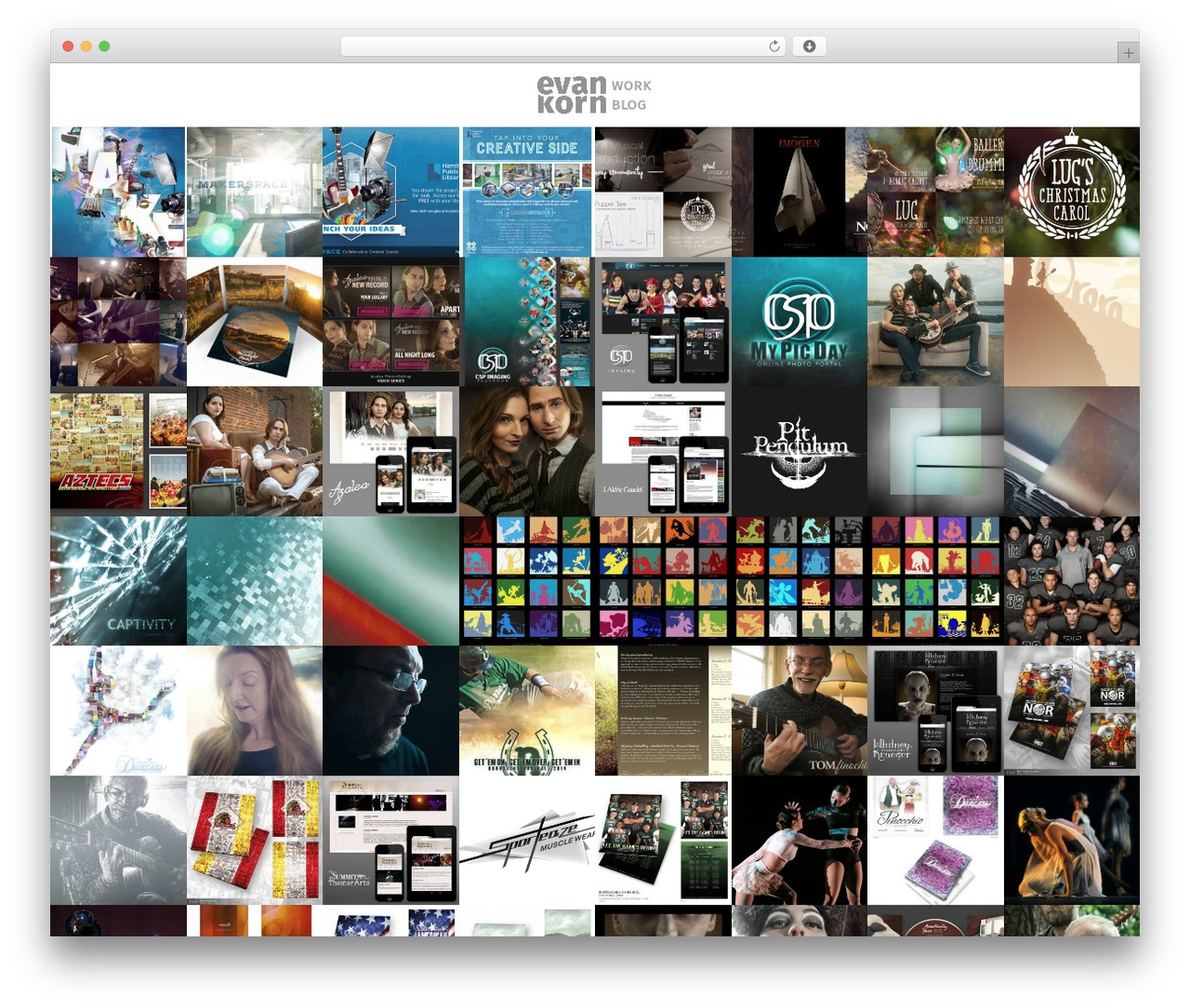This screenshot has width=1190, height=1008.
Task: Go to the evan korn home logo
Action: [572, 95]
